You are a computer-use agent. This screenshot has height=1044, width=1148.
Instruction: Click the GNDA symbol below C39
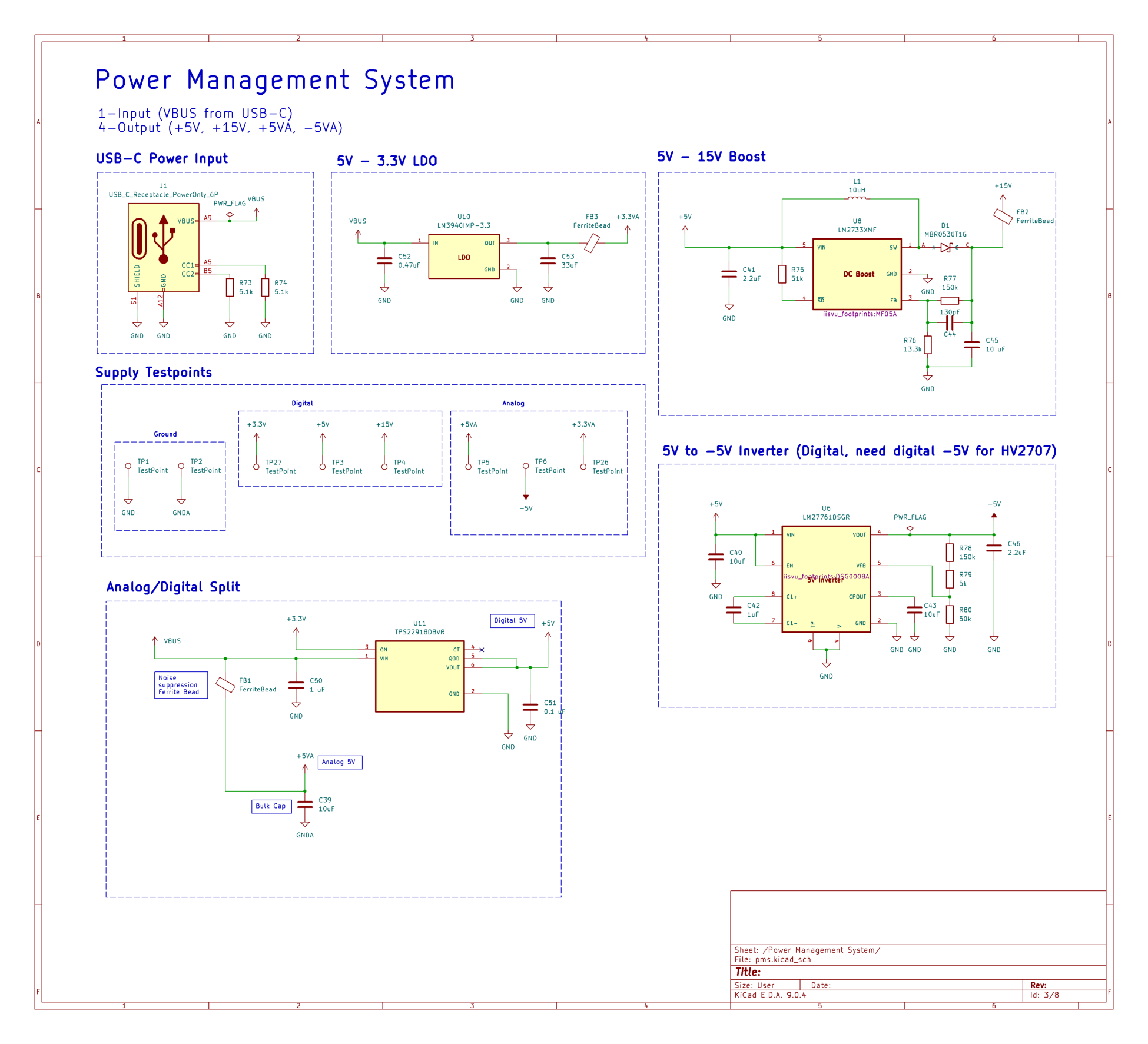[x=305, y=824]
